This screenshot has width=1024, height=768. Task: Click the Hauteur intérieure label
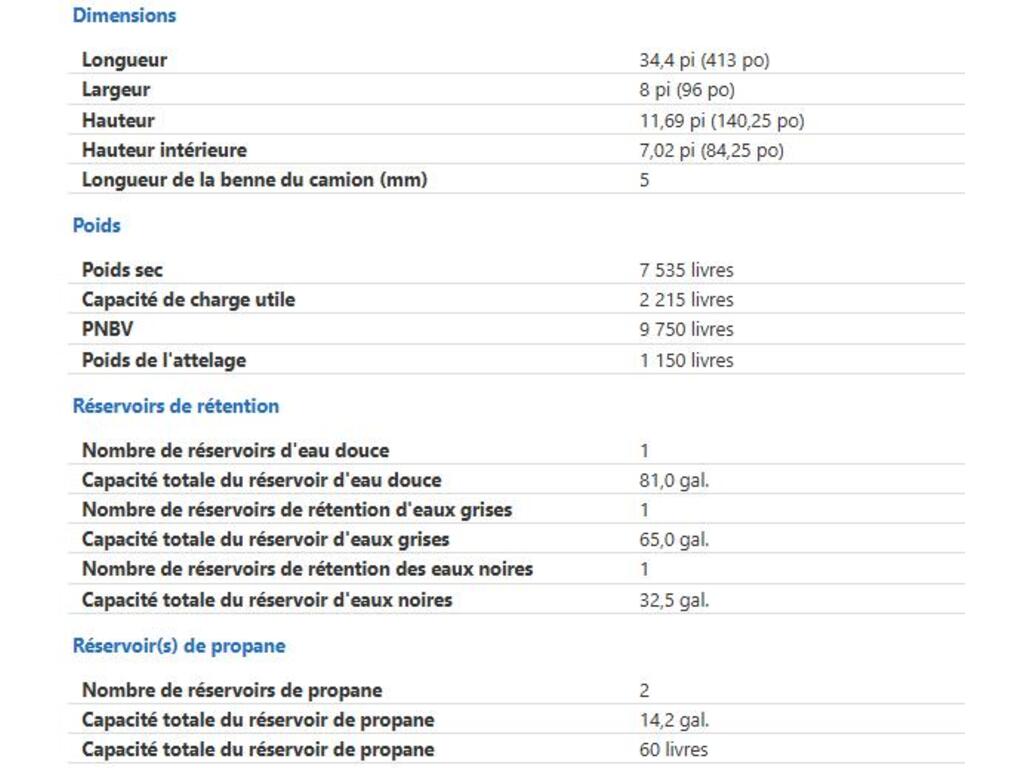click(164, 150)
